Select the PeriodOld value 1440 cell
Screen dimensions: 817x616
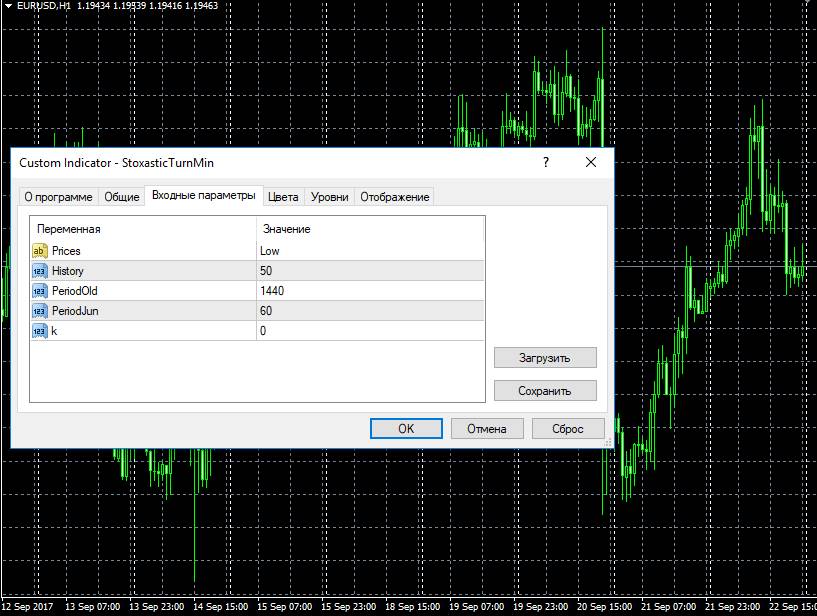pyautogui.click(x=370, y=291)
